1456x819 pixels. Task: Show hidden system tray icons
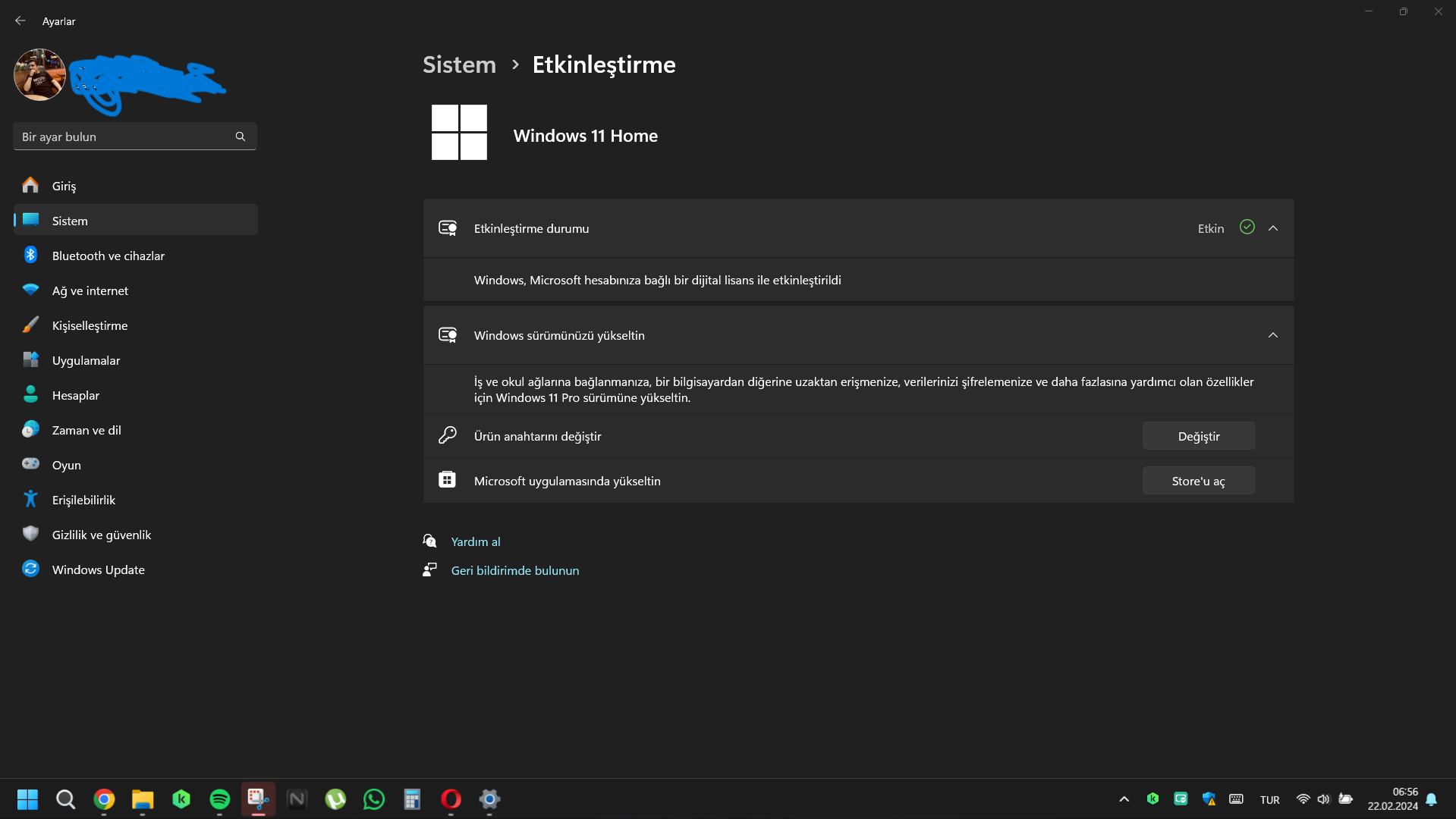(1124, 799)
